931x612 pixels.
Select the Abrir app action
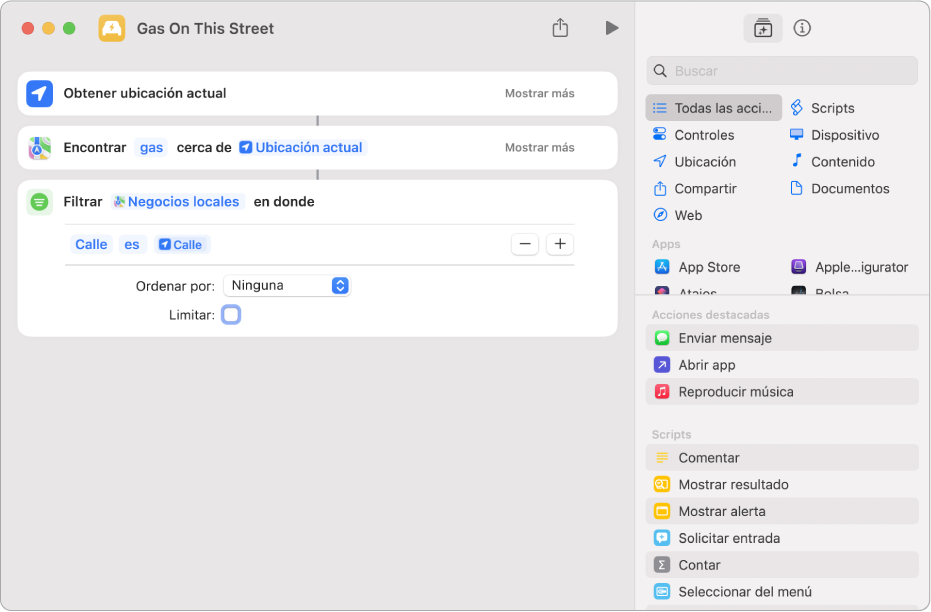point(782,365)
